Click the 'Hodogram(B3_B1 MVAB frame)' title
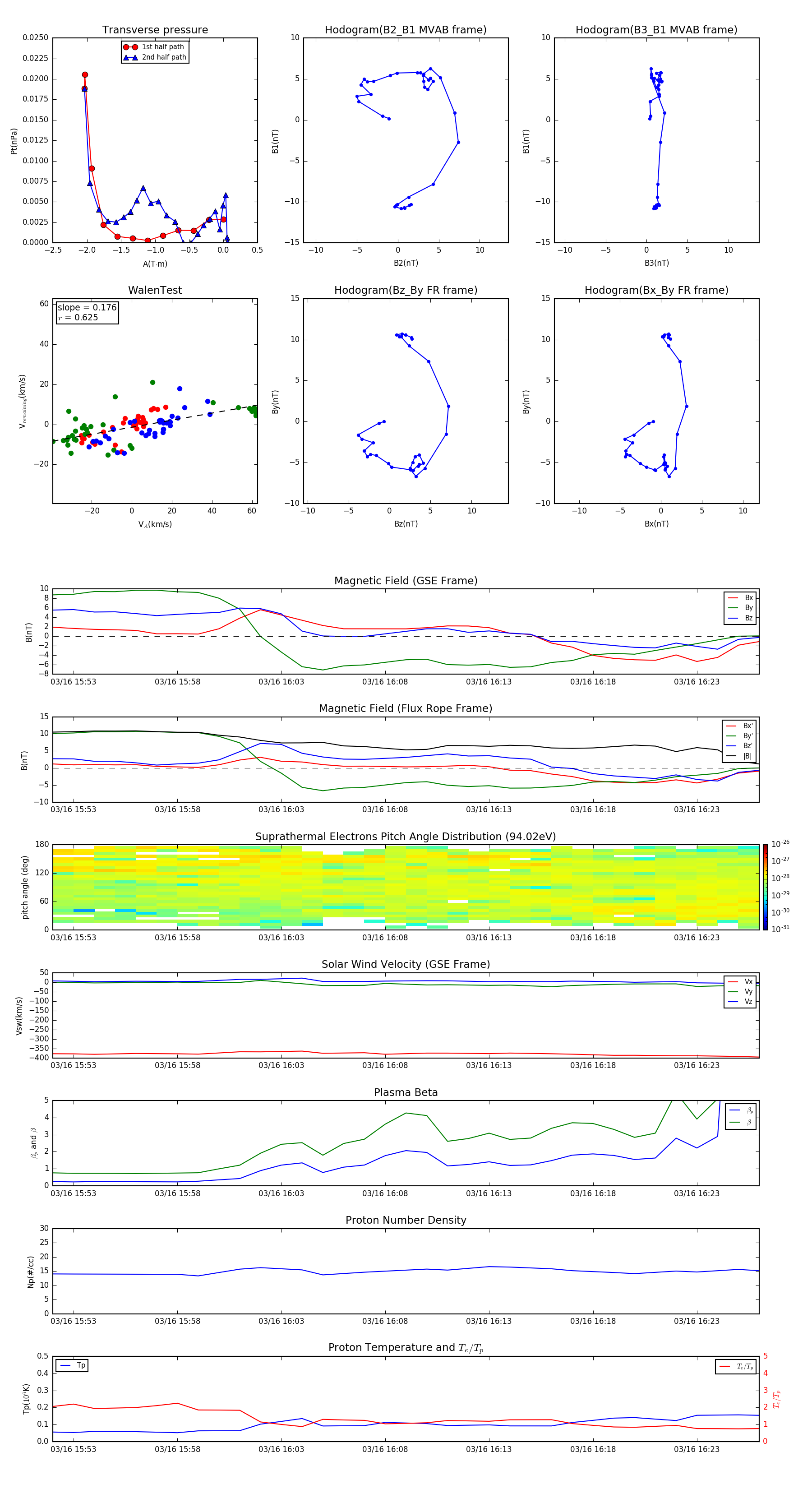 coord(656,30)
